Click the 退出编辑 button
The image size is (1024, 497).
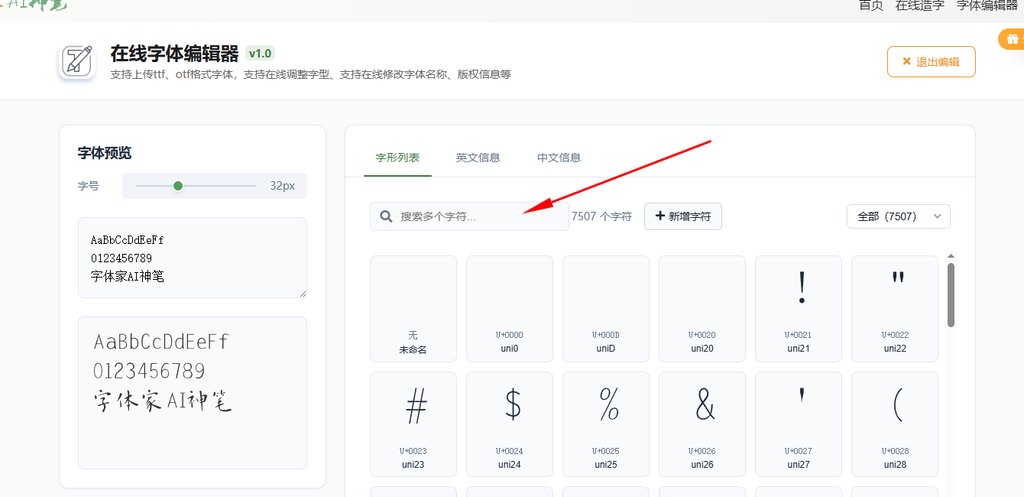[931, 62]
